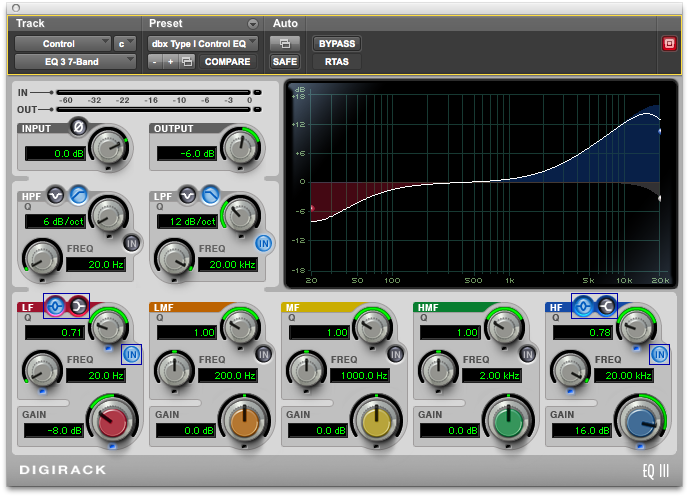Adjust the blue HF GAIN knob
Image resolution: width=689 pixels, height=497 pixels.
(x=641, y=421)
